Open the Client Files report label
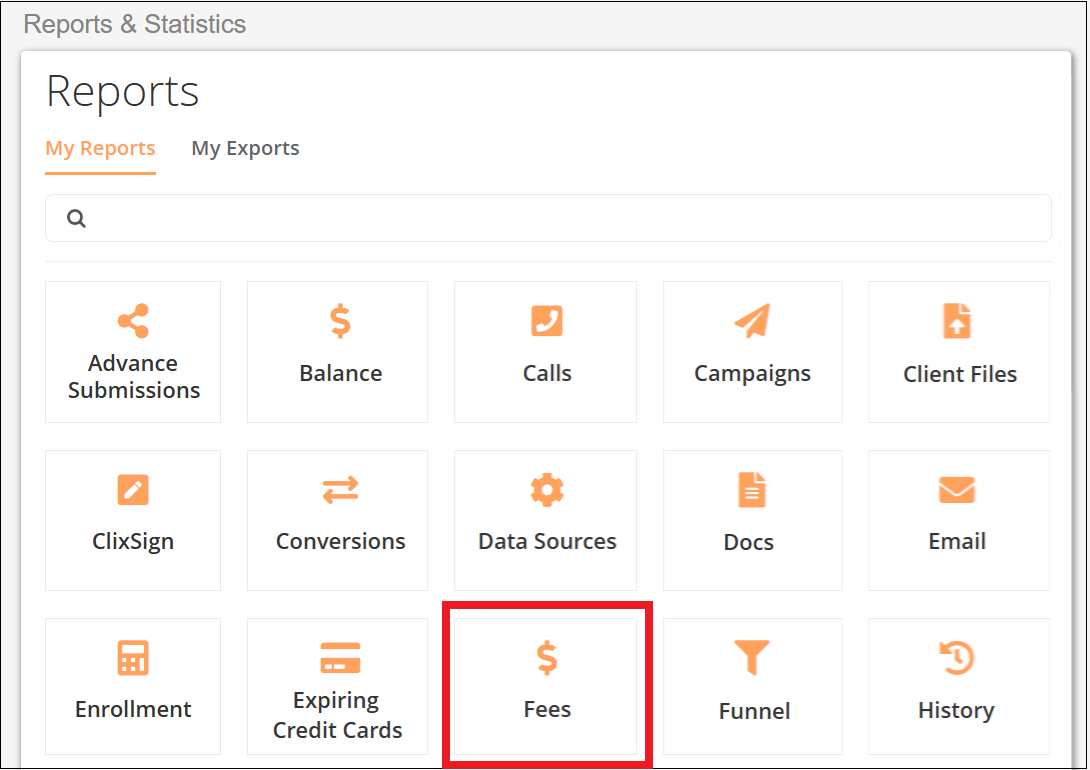Image resolution: width=1090 pixels, height=770 pixels. pos(960,374)
